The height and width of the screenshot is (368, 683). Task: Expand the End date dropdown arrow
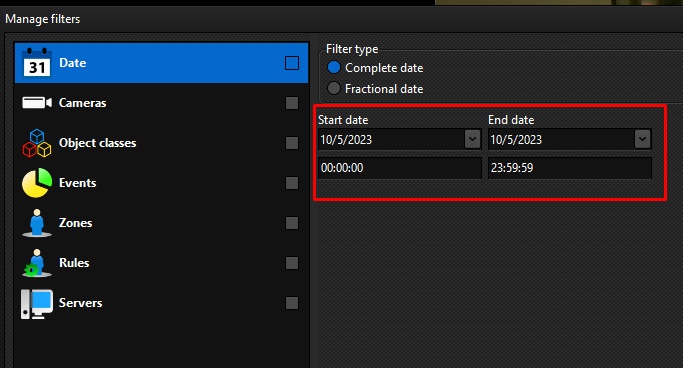click(642, 139)
